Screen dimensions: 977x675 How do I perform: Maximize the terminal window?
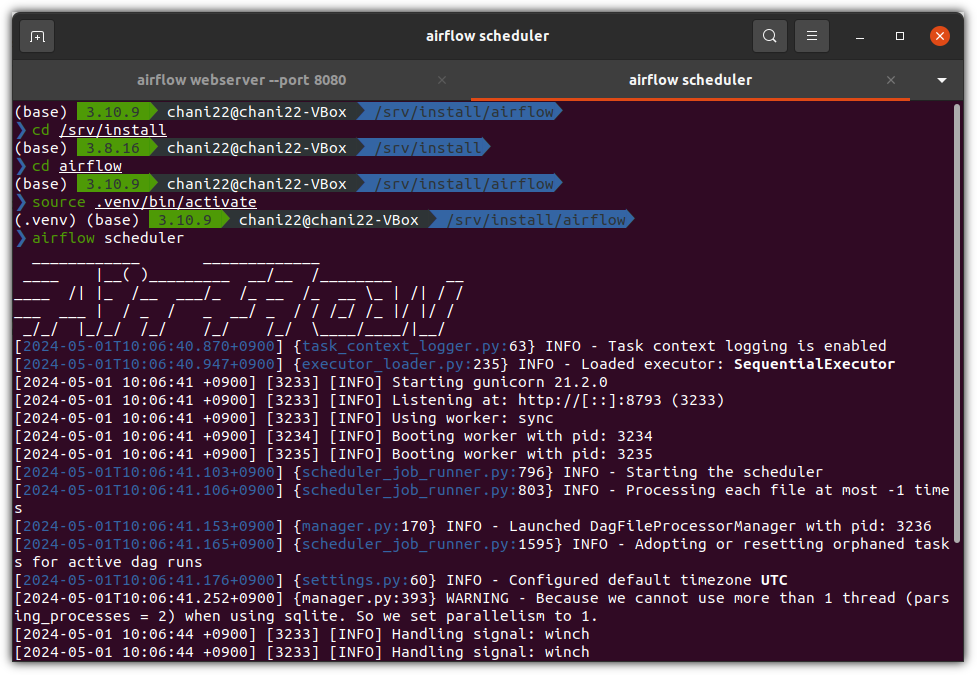900,36
